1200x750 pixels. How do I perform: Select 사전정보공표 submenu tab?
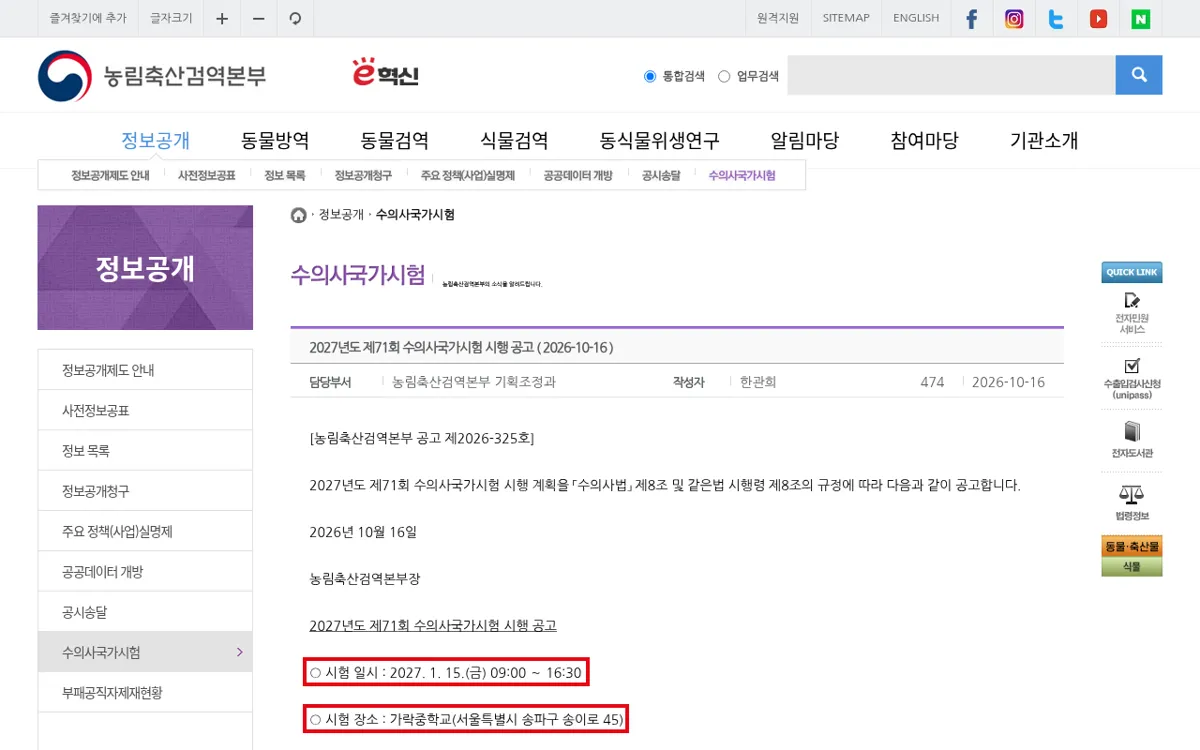(x=207, y=175)
